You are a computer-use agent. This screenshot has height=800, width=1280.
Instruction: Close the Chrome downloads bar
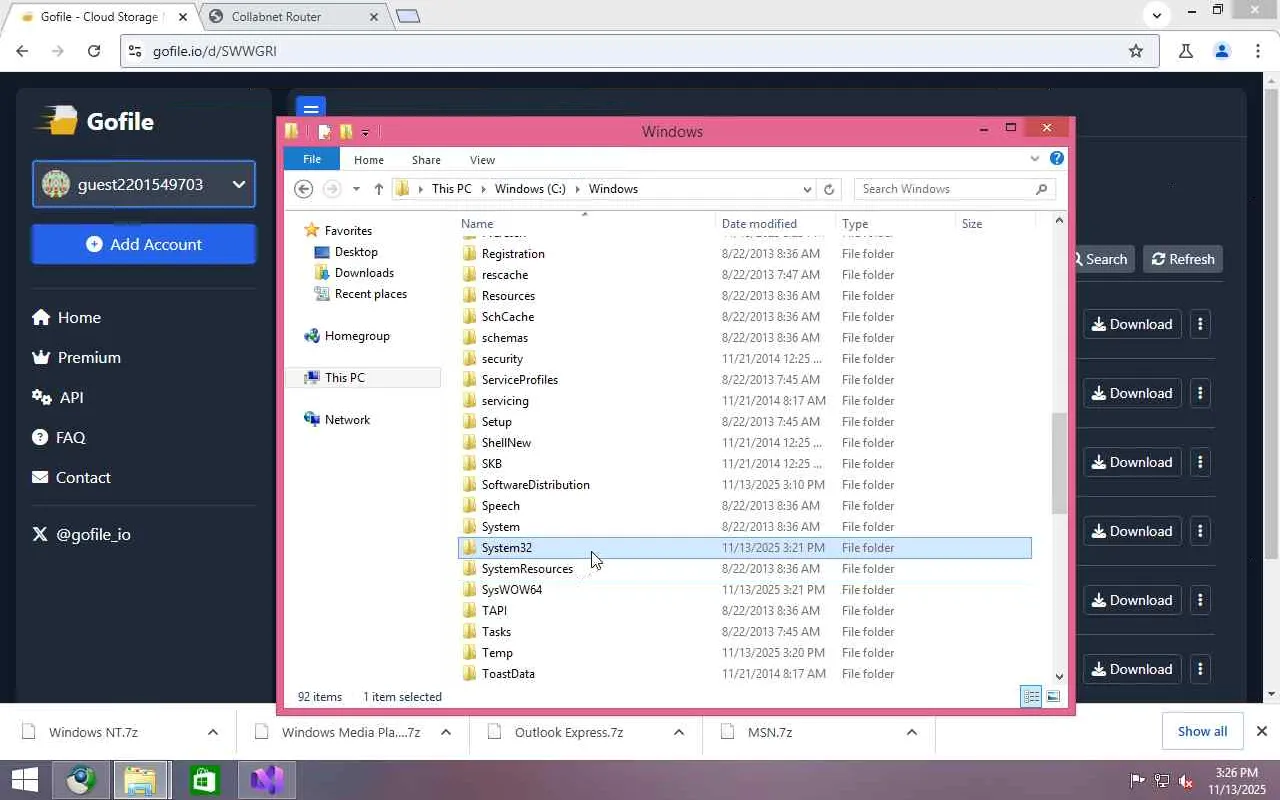point(1262,732)
